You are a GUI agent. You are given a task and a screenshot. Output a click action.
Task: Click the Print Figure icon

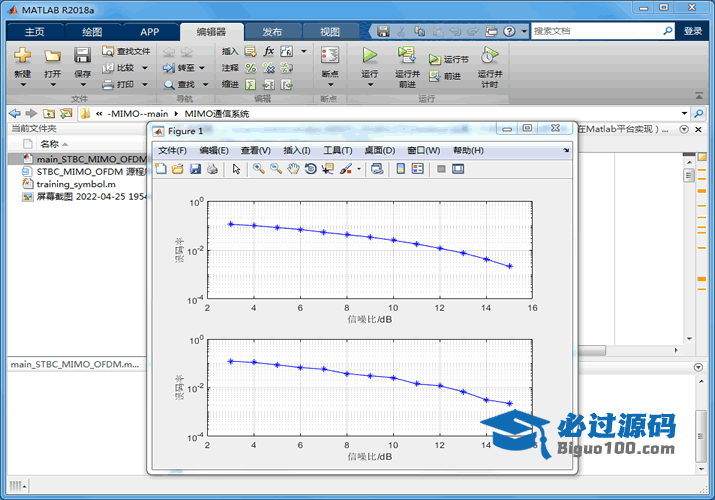coord(212,169)
